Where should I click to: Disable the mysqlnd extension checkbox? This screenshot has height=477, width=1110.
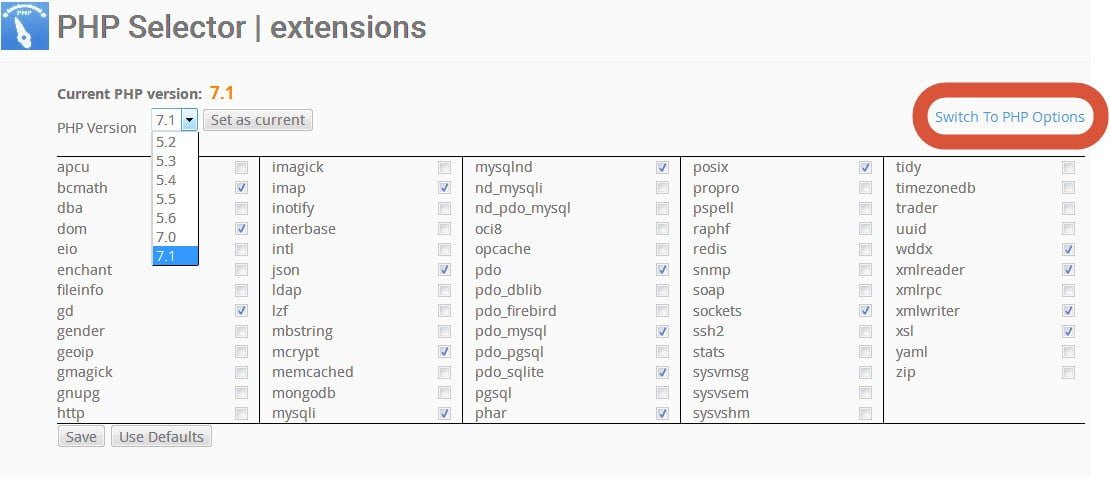(x=663, y=168)
